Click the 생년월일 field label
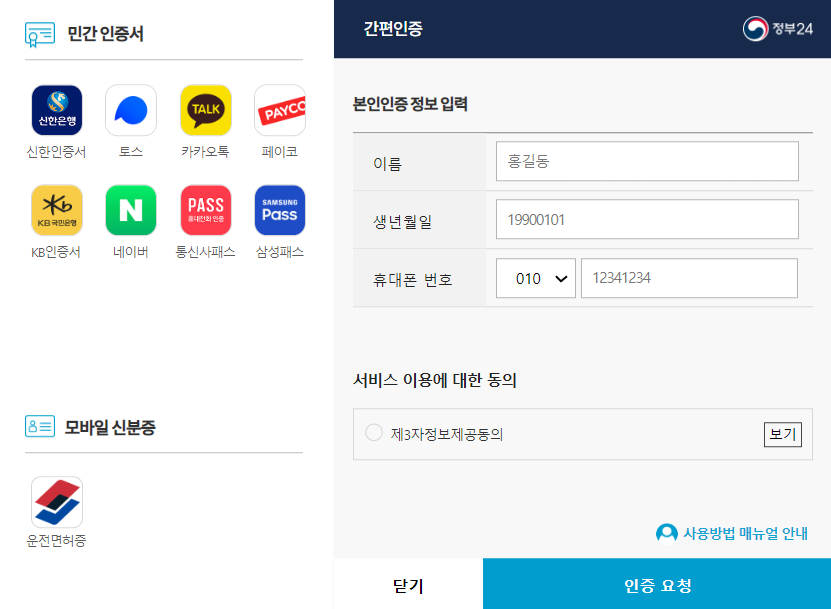The image size is (831, 609). [403, 222]
